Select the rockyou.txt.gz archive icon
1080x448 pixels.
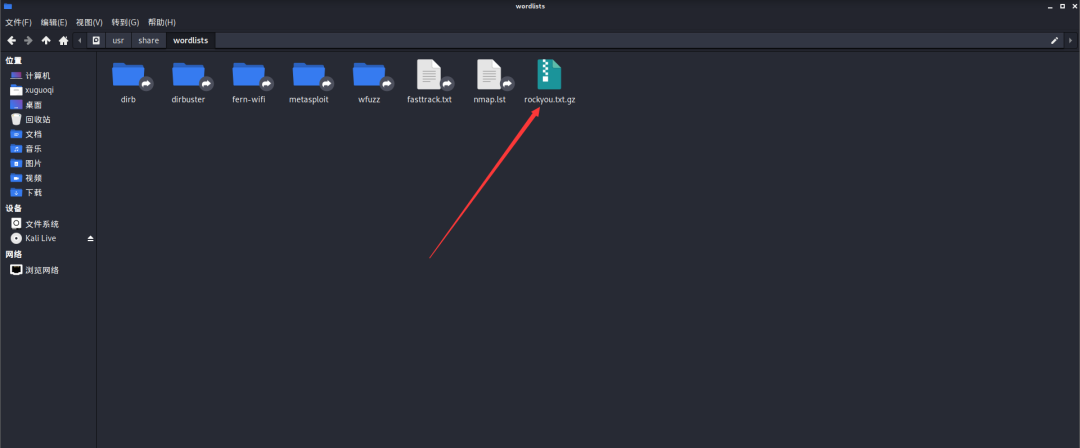549,74
